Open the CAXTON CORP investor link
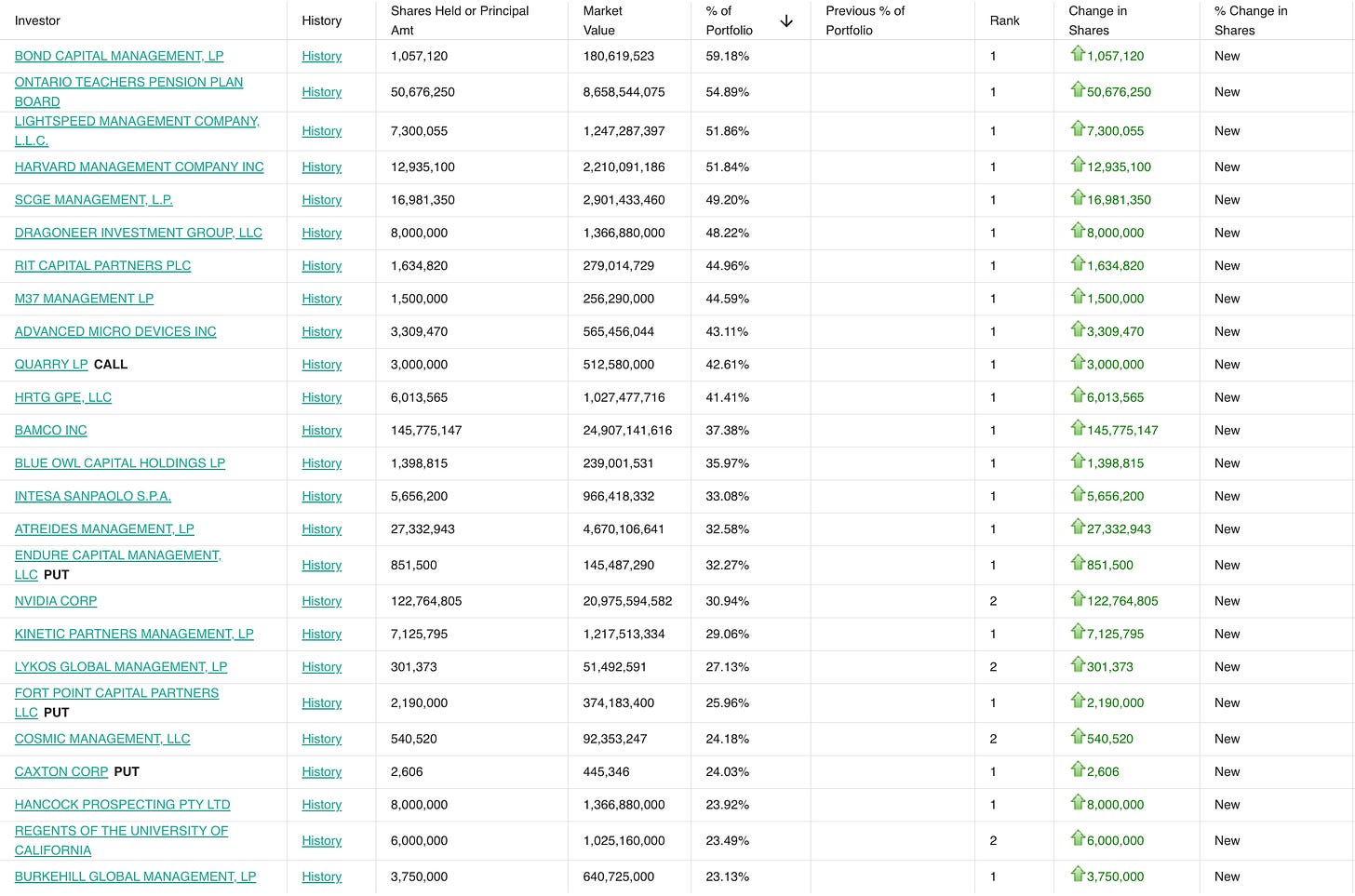1355x896 pixels. click(61, 771)
